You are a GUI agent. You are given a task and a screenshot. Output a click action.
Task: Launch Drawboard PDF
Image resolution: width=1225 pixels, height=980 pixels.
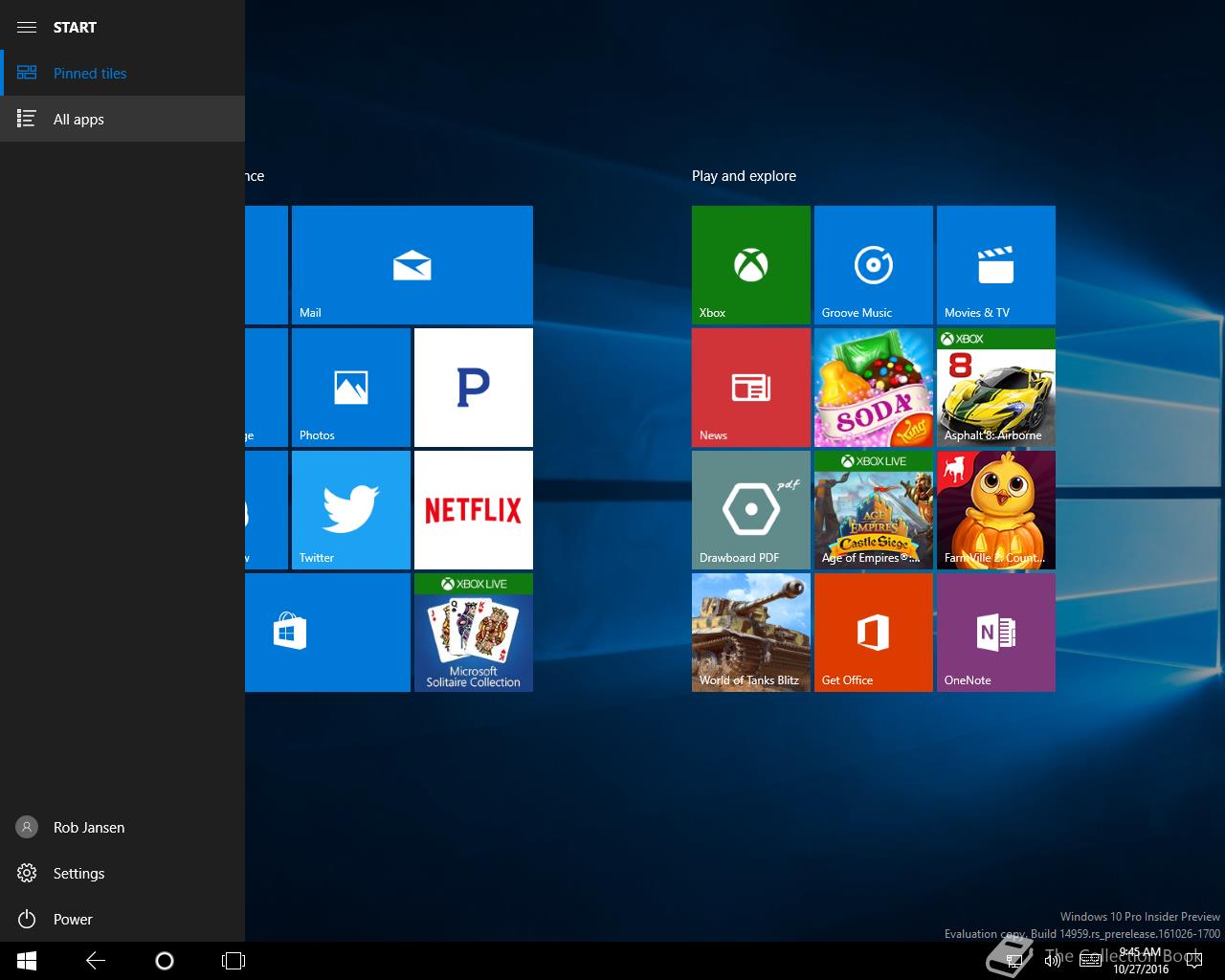pyautogui.click(x=751, y=510)
